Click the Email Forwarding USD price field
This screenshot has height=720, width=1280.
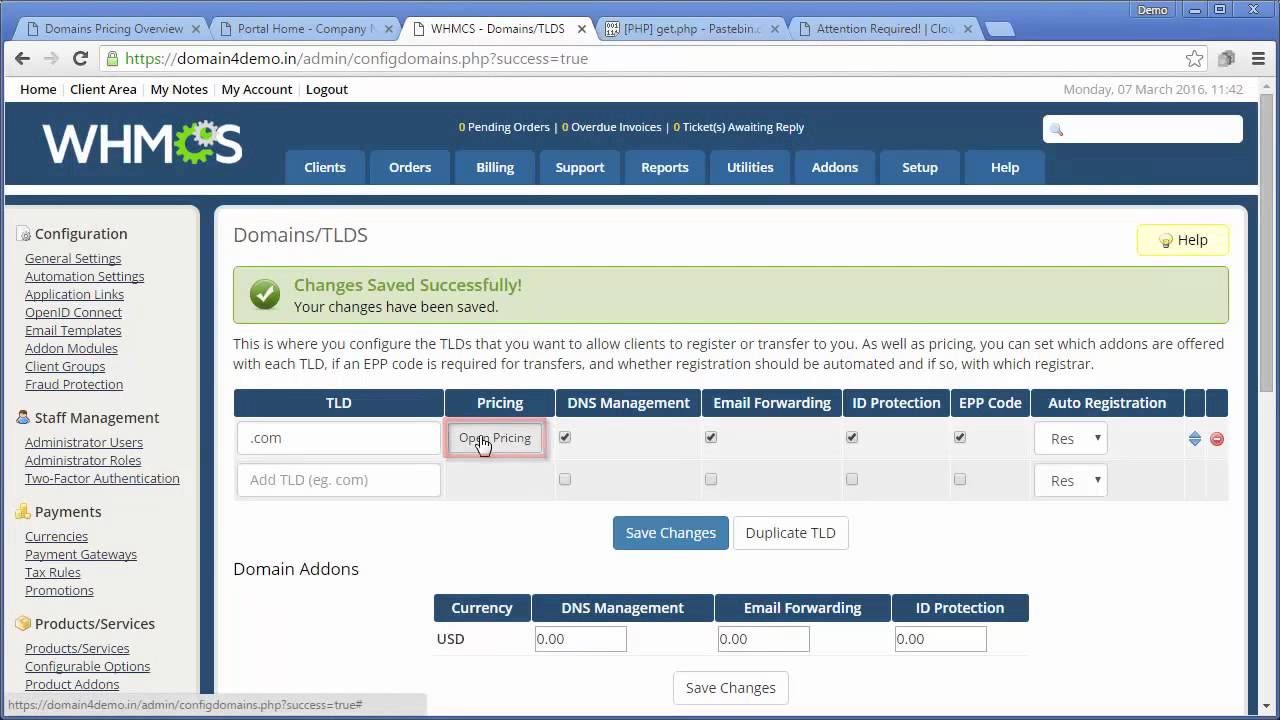(x=764, y=639)
